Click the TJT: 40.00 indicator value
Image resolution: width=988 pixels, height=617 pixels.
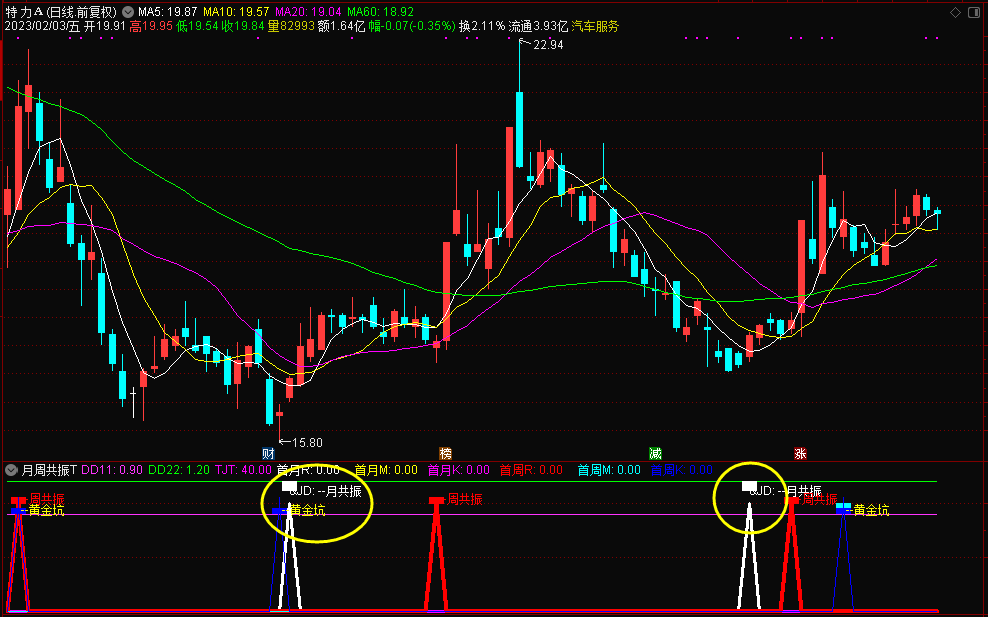243,470
